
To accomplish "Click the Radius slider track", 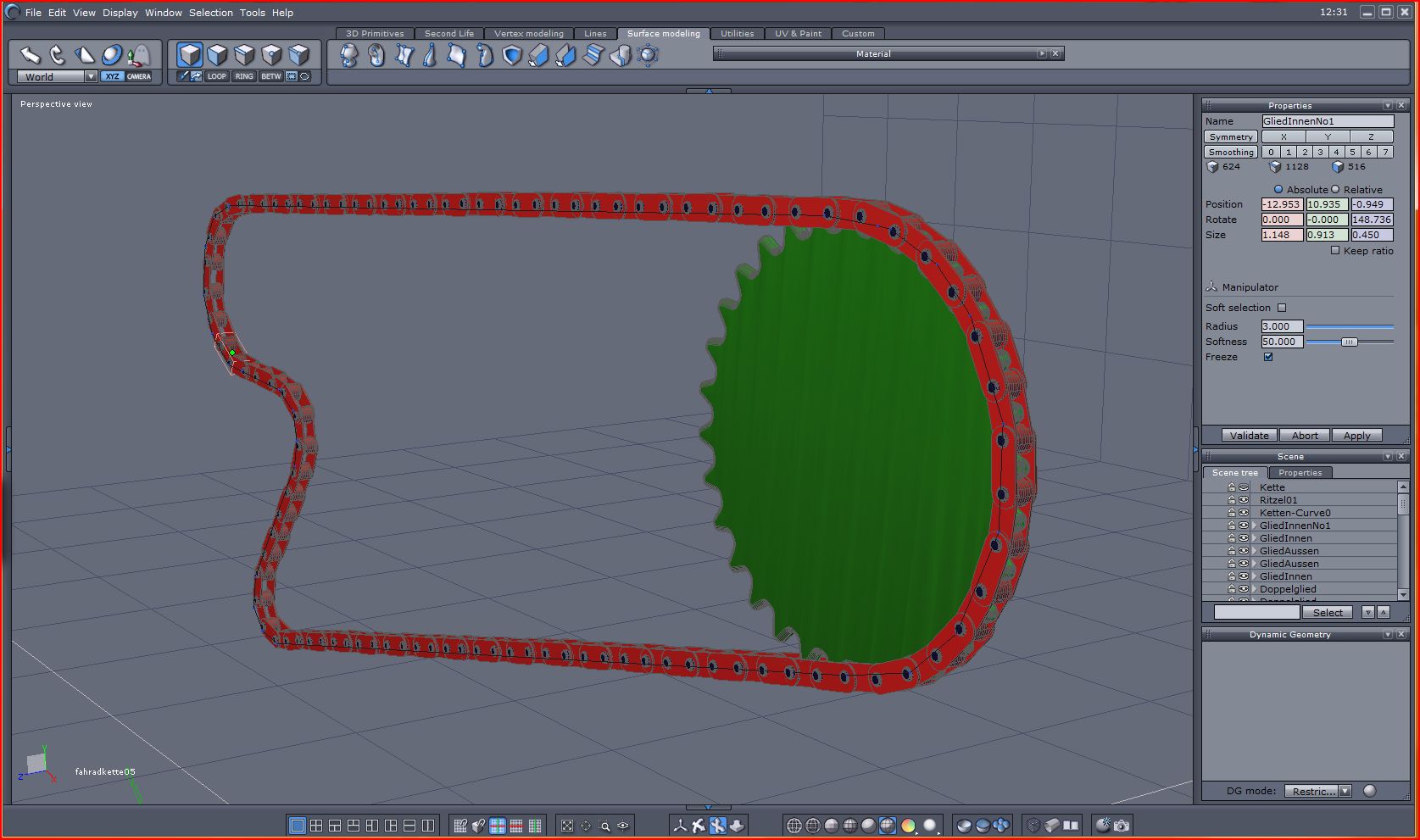I will click(1350, 326).
